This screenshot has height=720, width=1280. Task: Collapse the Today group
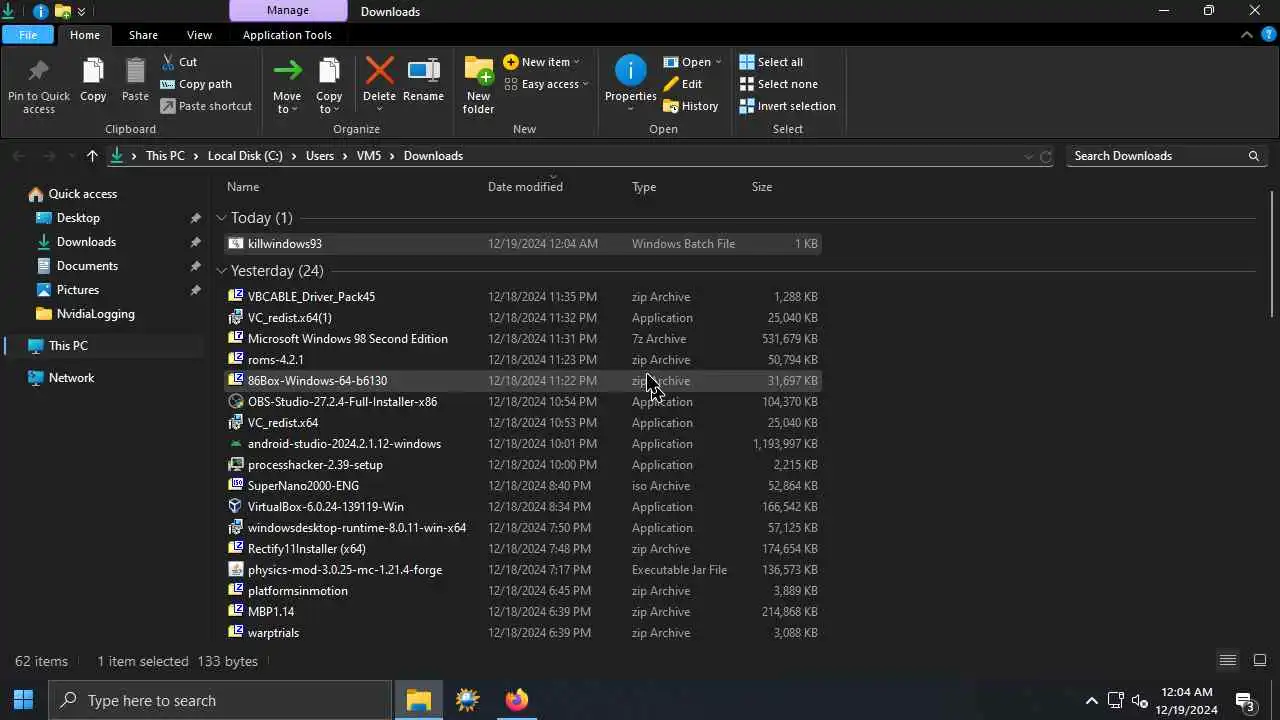221,218
